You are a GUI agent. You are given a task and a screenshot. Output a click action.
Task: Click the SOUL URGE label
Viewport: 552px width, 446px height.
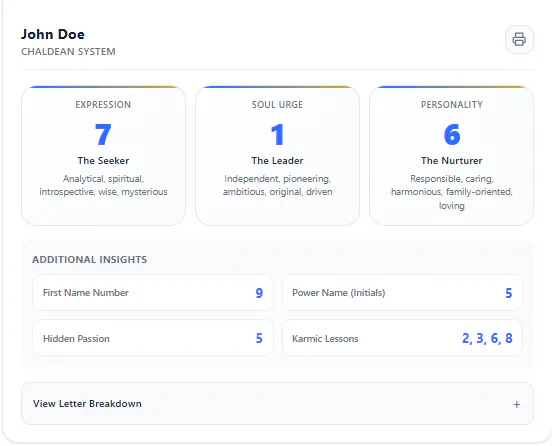point(277,105)
